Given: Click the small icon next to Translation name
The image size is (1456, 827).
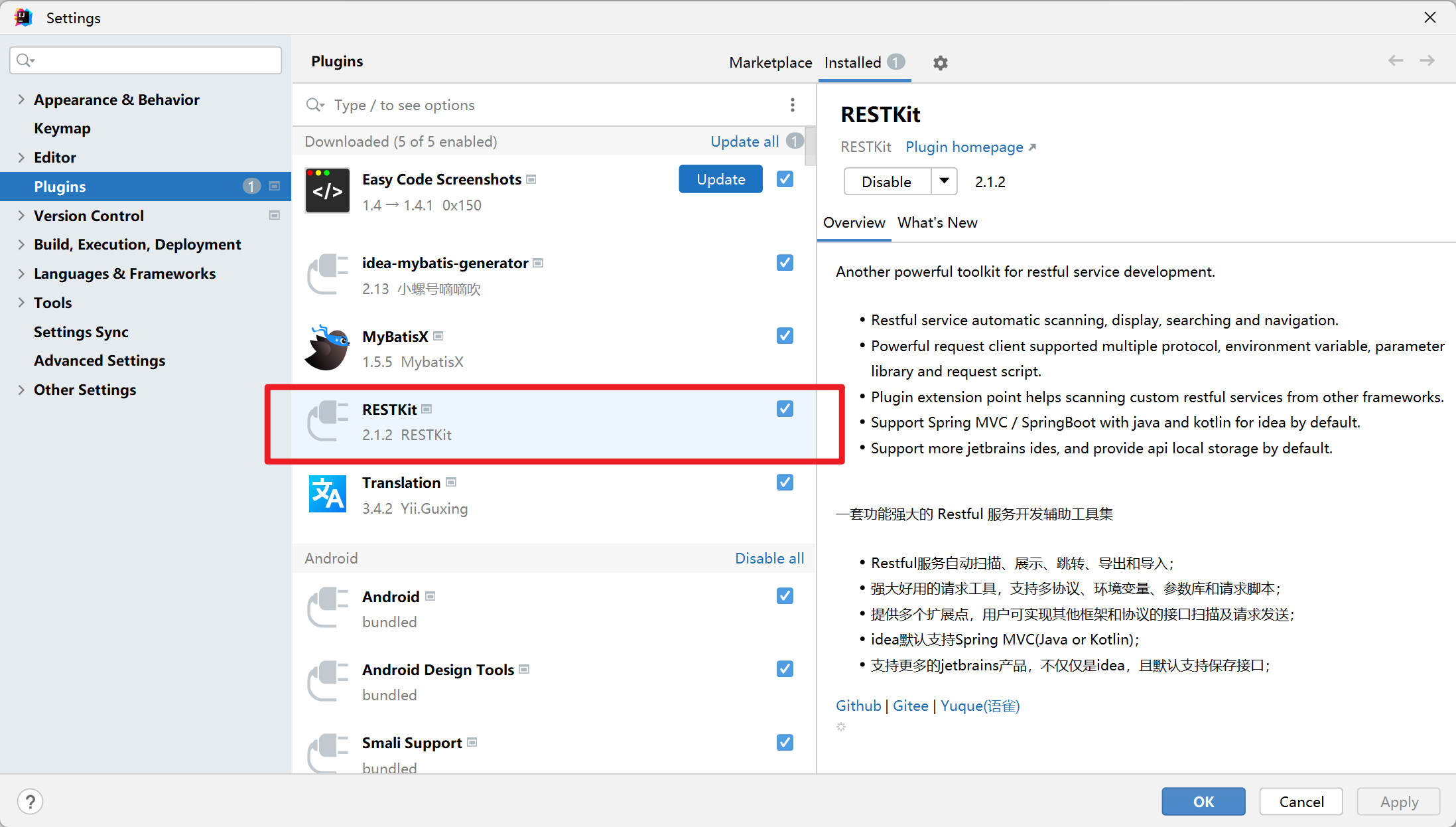Looking at the screenshot, I should (451, 482).
